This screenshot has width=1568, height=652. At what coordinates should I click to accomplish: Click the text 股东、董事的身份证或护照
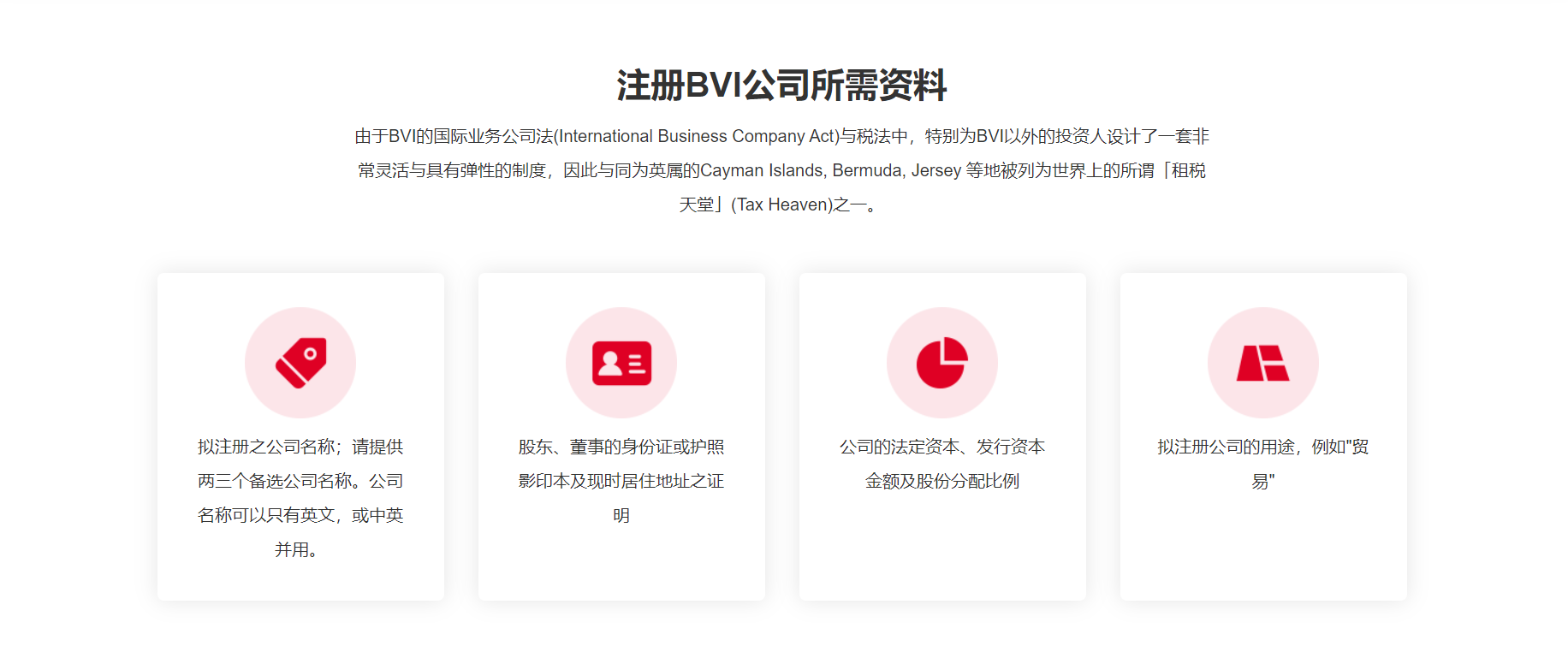tap(621, 447)
